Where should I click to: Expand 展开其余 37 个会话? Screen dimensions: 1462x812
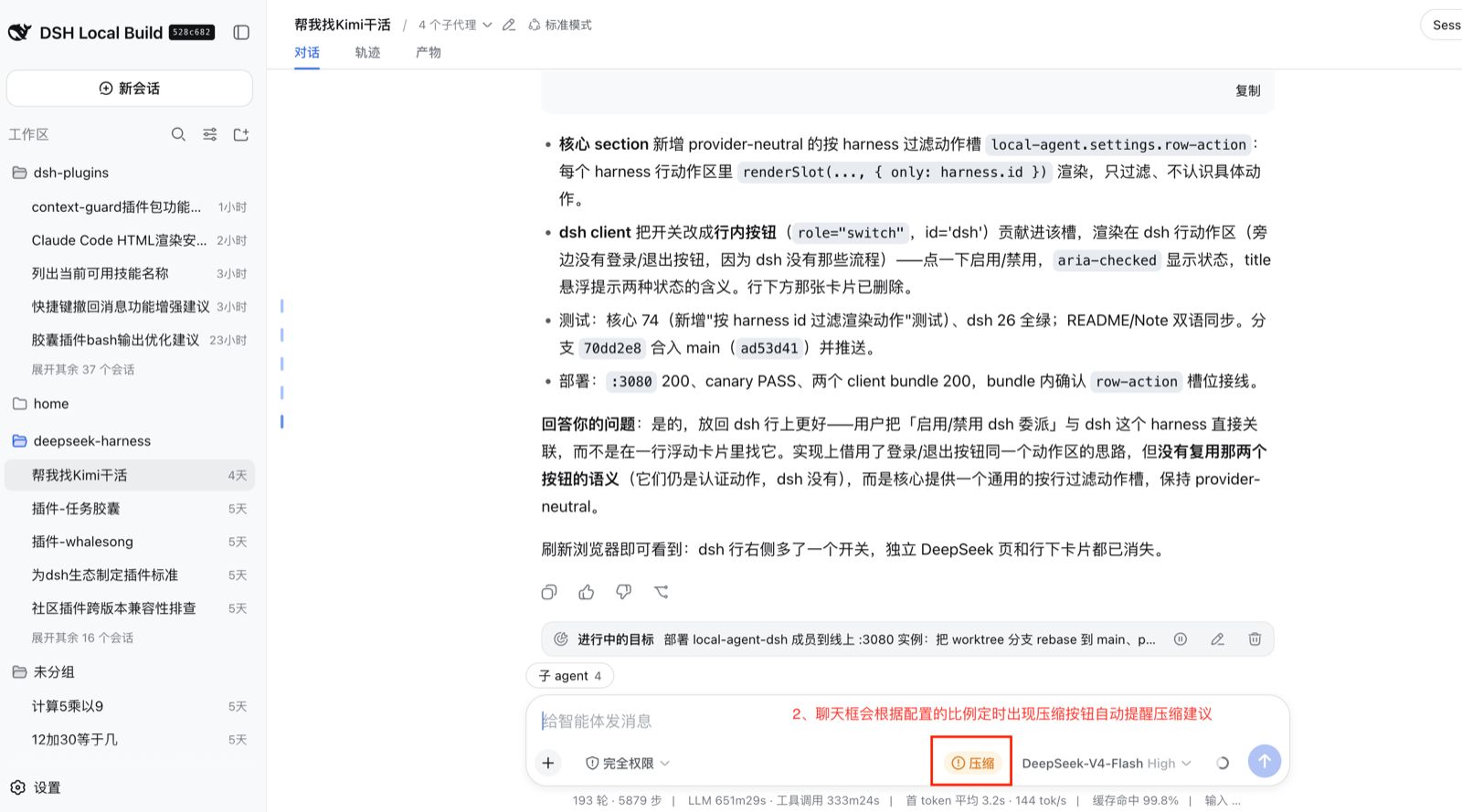[83, 370]
